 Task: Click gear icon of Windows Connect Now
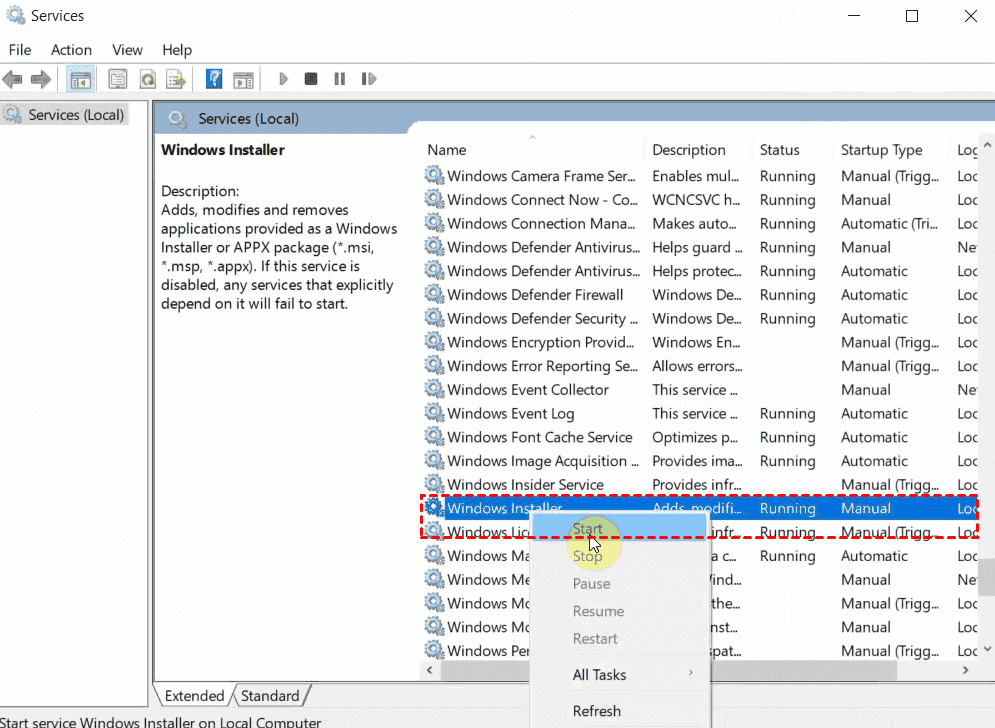coord(434,199)
